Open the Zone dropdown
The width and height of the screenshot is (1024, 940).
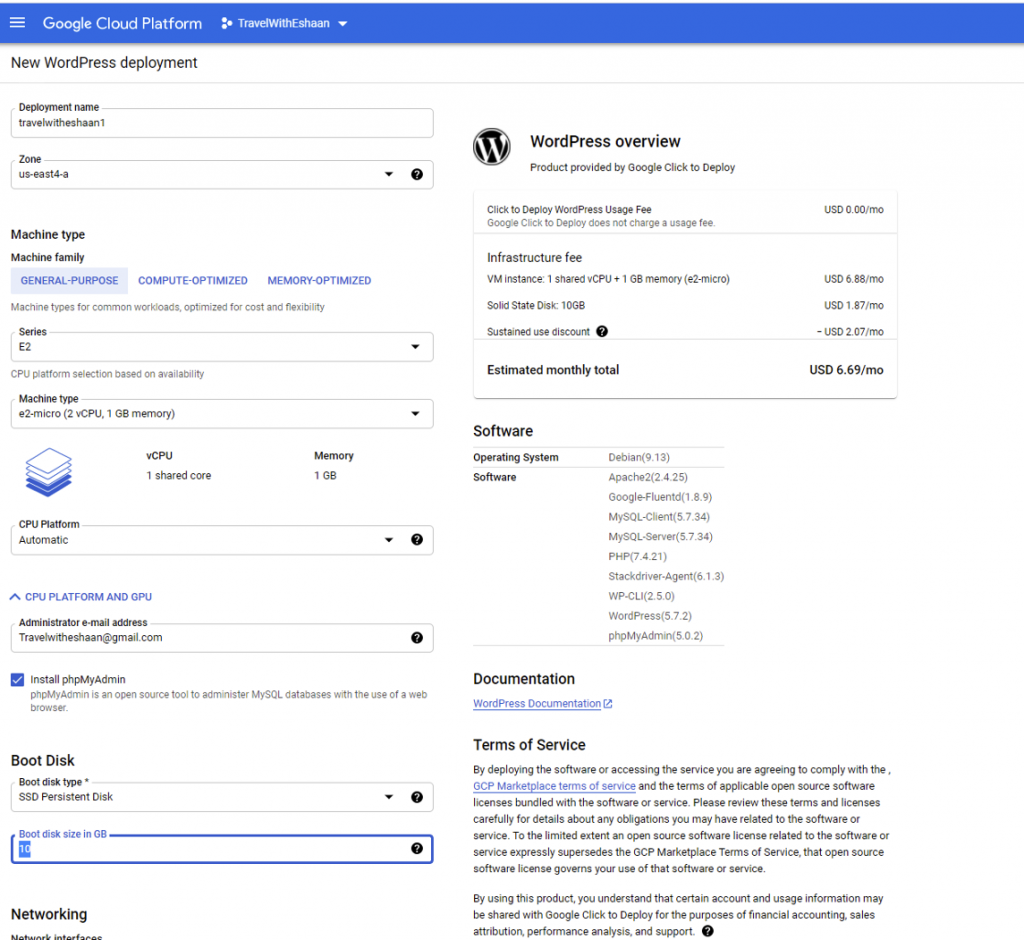point(222,174)
